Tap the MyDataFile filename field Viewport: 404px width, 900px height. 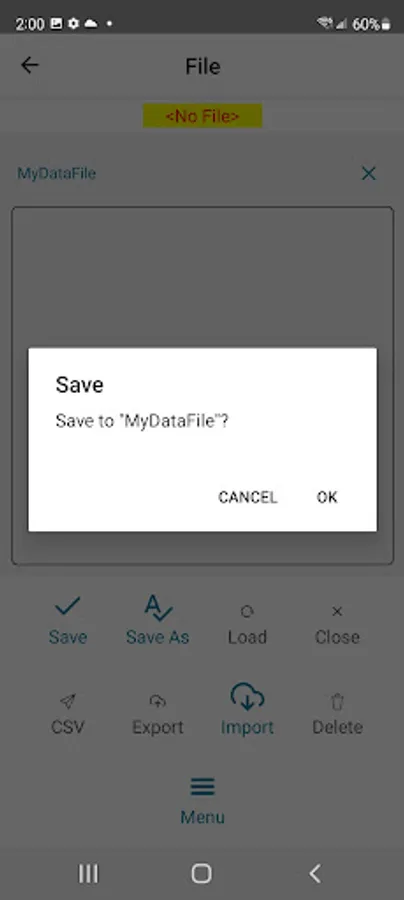[x=184, y=173]
